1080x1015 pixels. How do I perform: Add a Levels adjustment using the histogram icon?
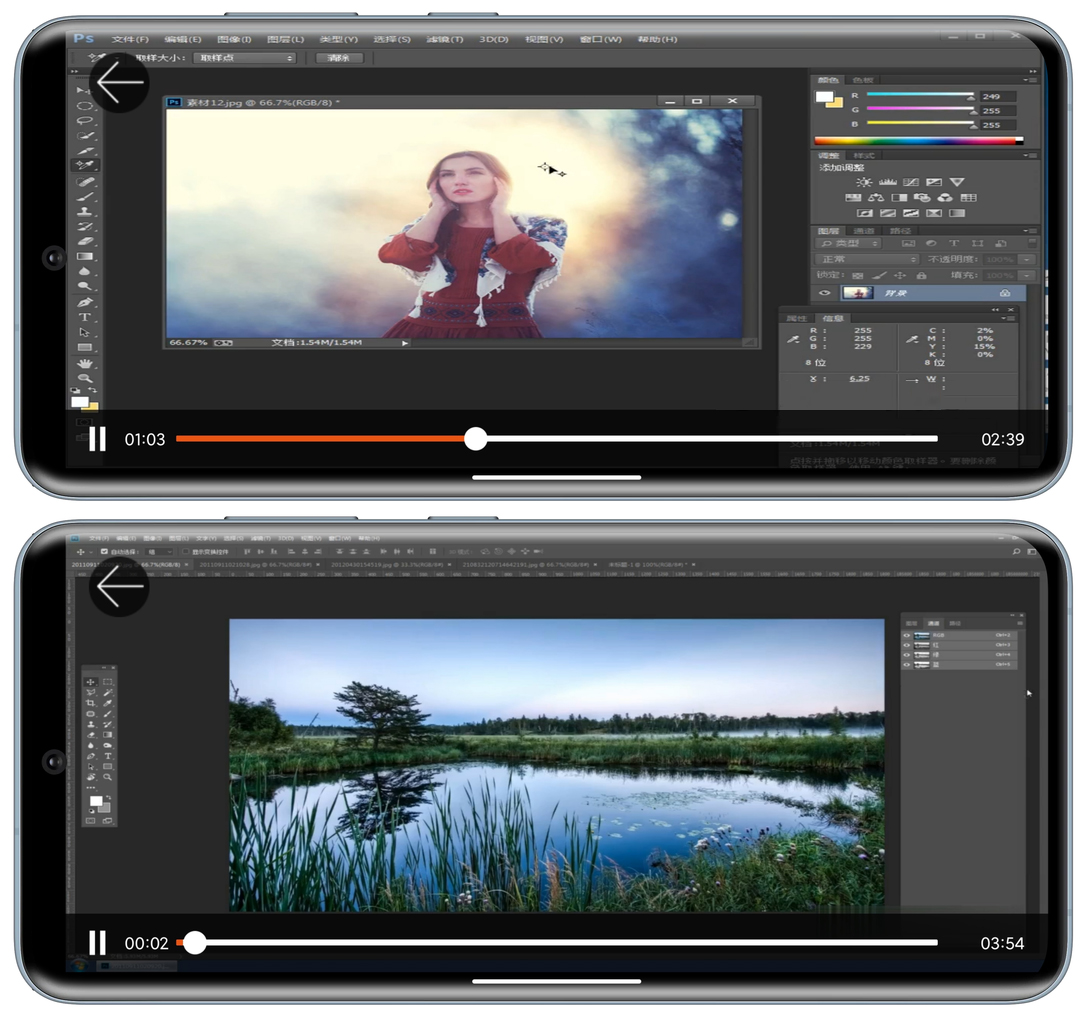coord(888,182)
